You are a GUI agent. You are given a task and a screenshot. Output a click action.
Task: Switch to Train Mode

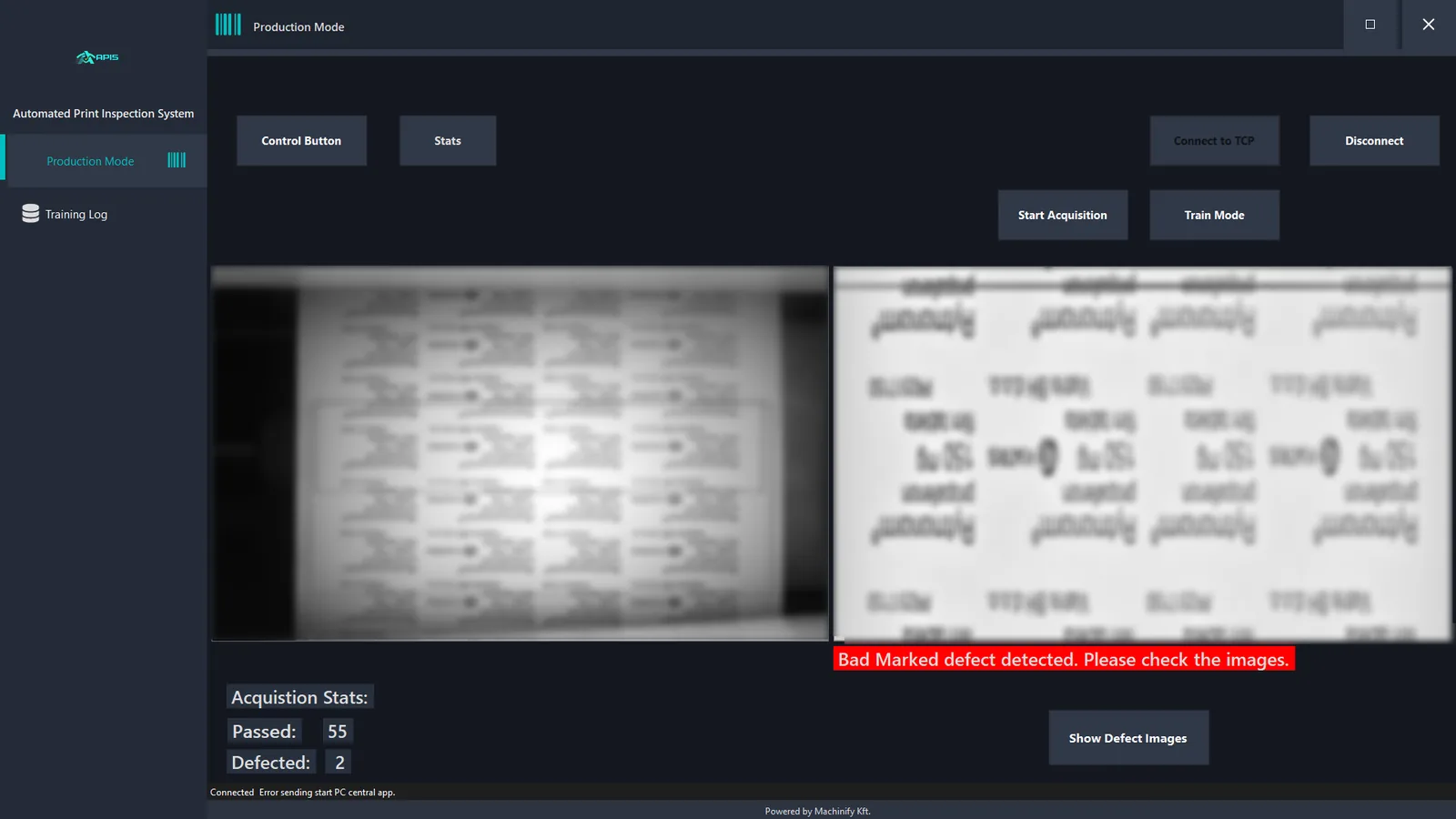1214,215
